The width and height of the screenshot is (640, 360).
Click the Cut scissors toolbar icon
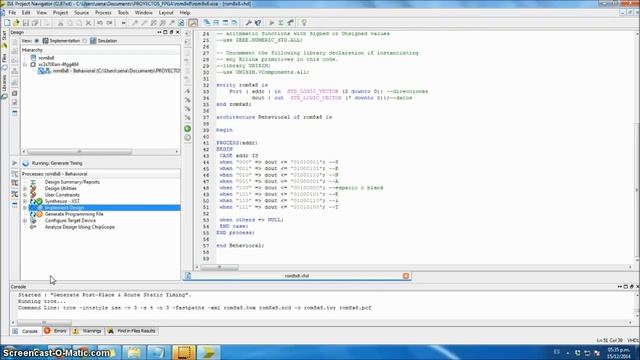coord(60,23)
